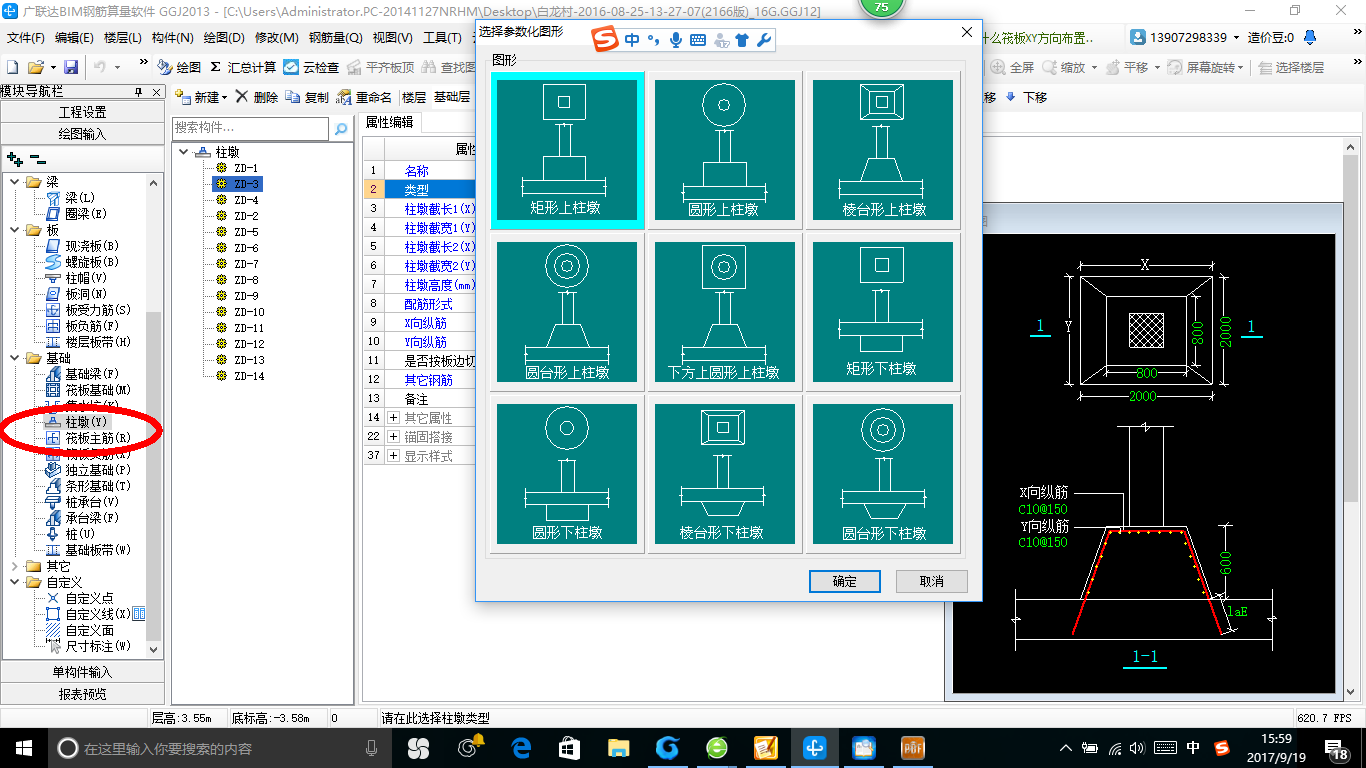The width and height of the screenshot is (1366, 768).
Task: Expand the 锚固搭接 property group
Action: pos(394,436)
